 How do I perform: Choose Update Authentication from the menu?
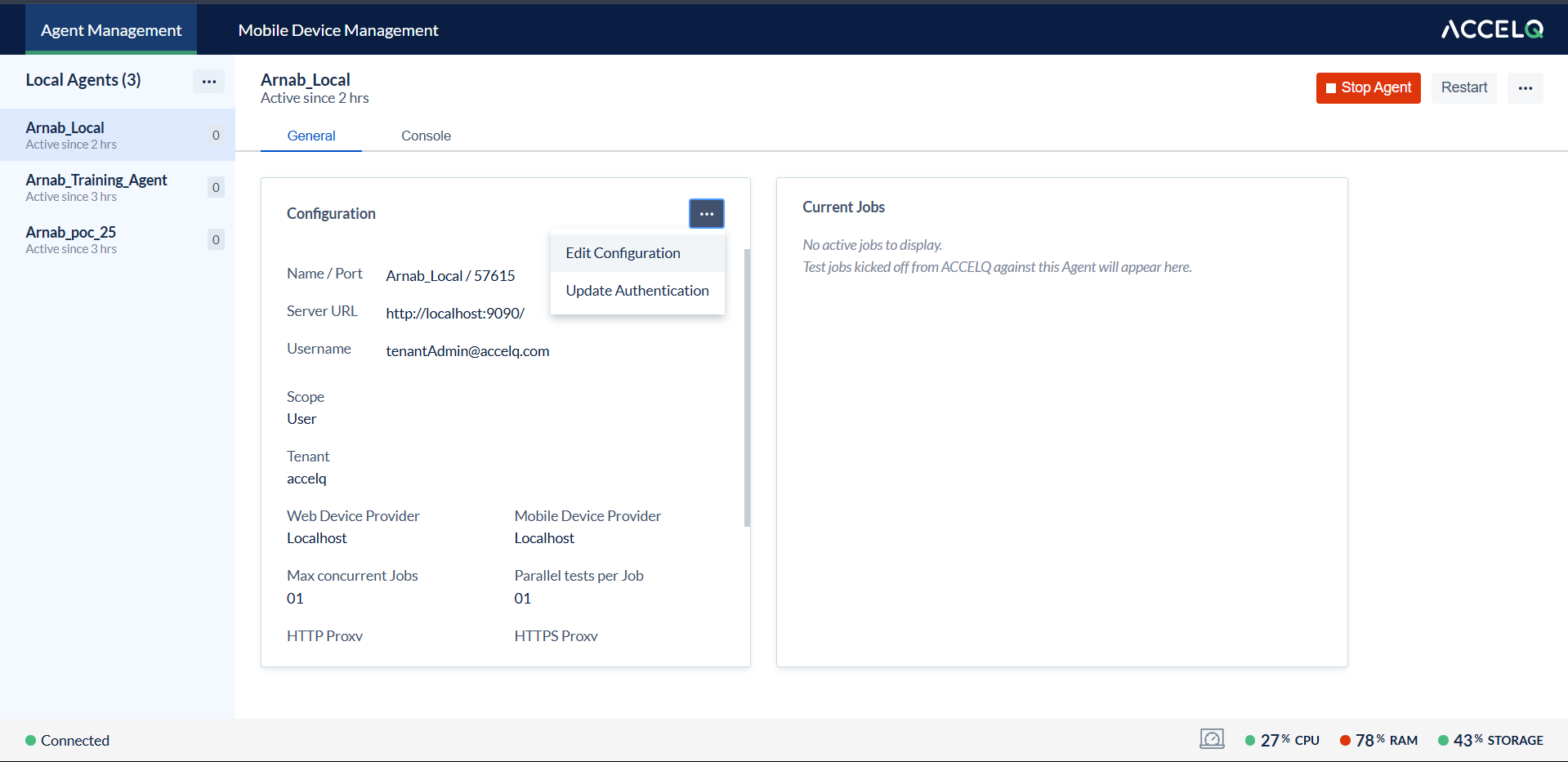click(x=637, y=291)
